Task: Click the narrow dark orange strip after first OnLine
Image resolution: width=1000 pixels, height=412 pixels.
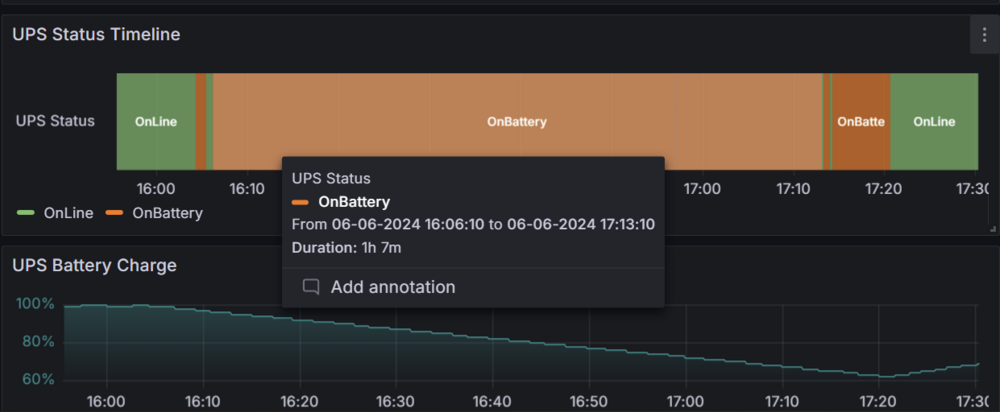Action: coord(201,121)
